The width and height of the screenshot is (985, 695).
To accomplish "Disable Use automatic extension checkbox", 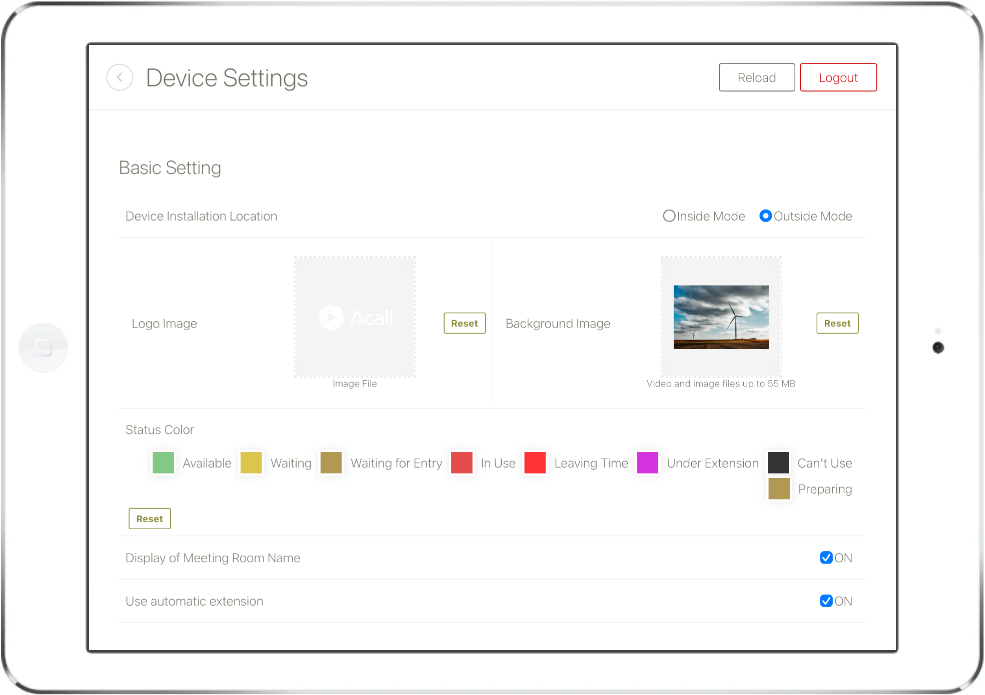I will (826, 601).
